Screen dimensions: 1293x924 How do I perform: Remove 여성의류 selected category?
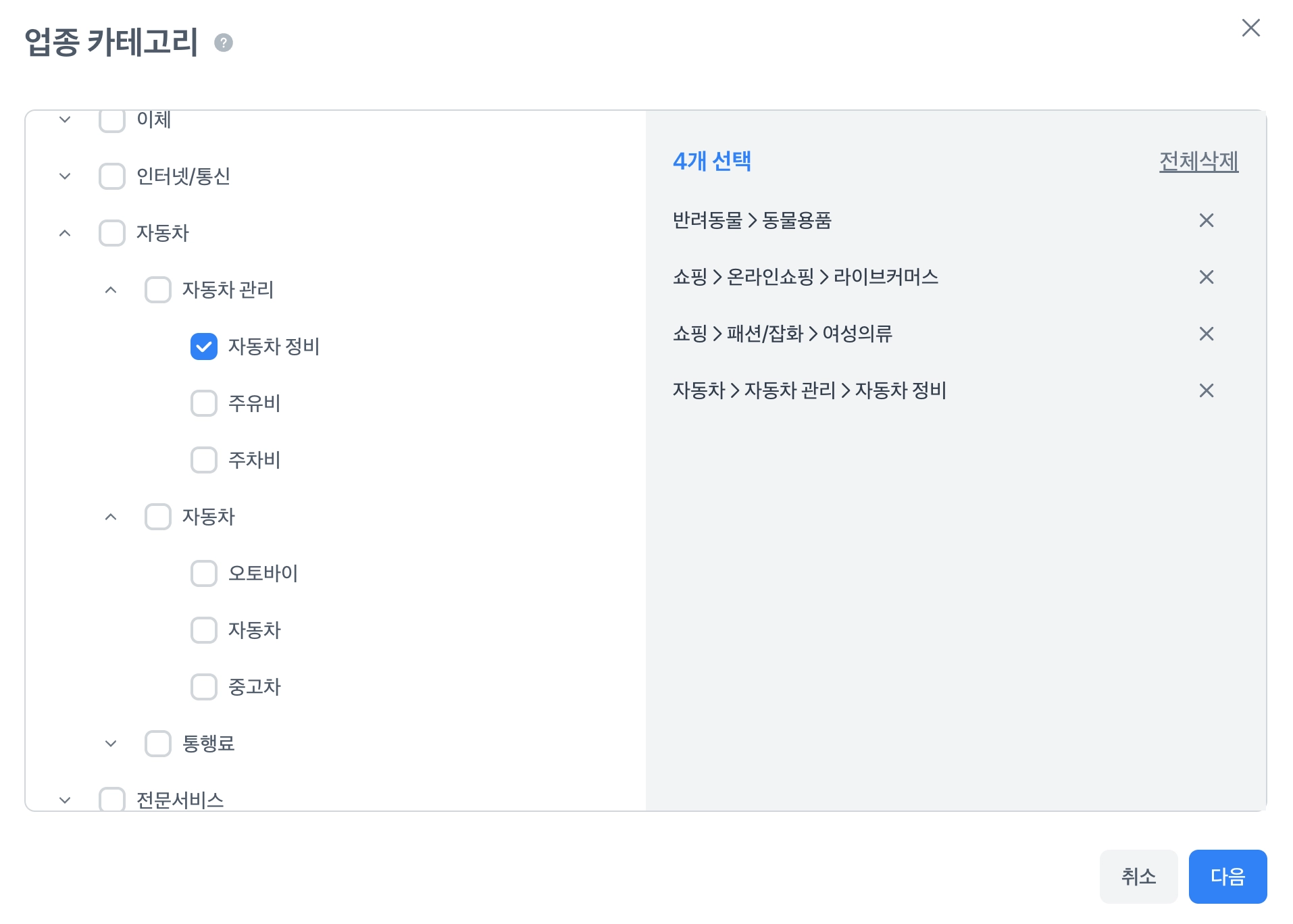(x=1206, y=334)
